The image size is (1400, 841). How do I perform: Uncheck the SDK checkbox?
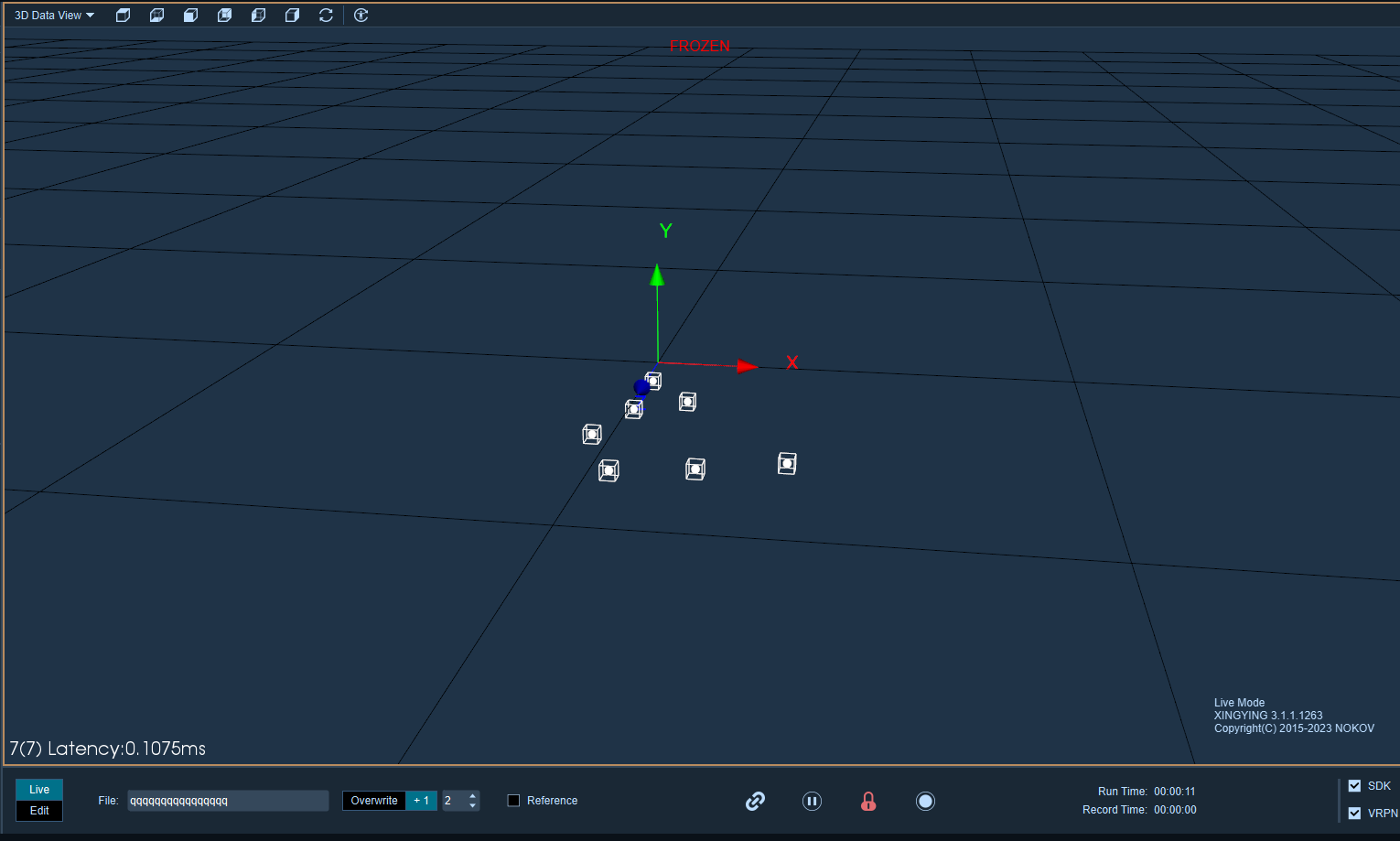coord(1354,785)
